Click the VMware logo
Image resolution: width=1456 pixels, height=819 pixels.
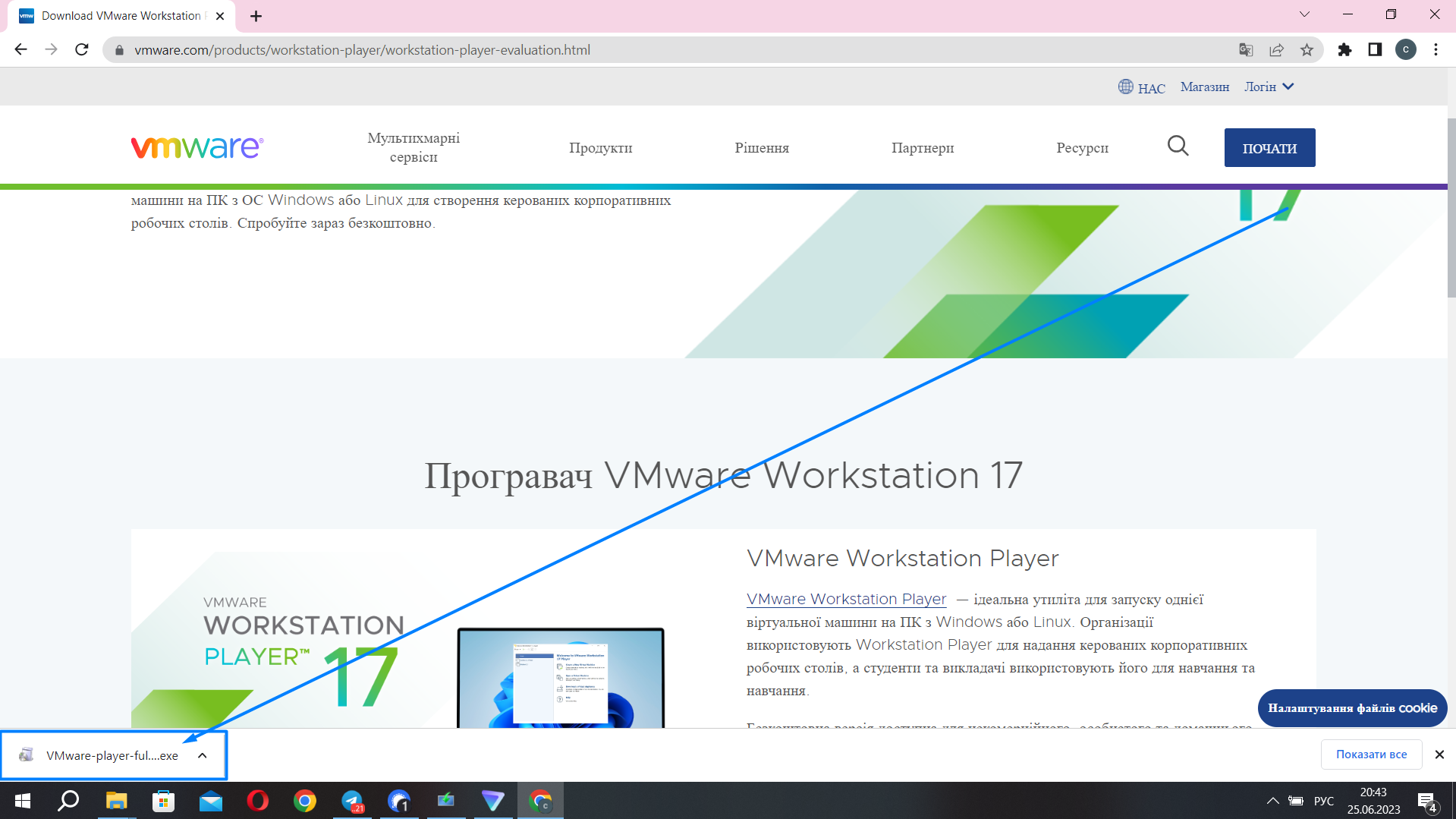(x=197, y=147)
